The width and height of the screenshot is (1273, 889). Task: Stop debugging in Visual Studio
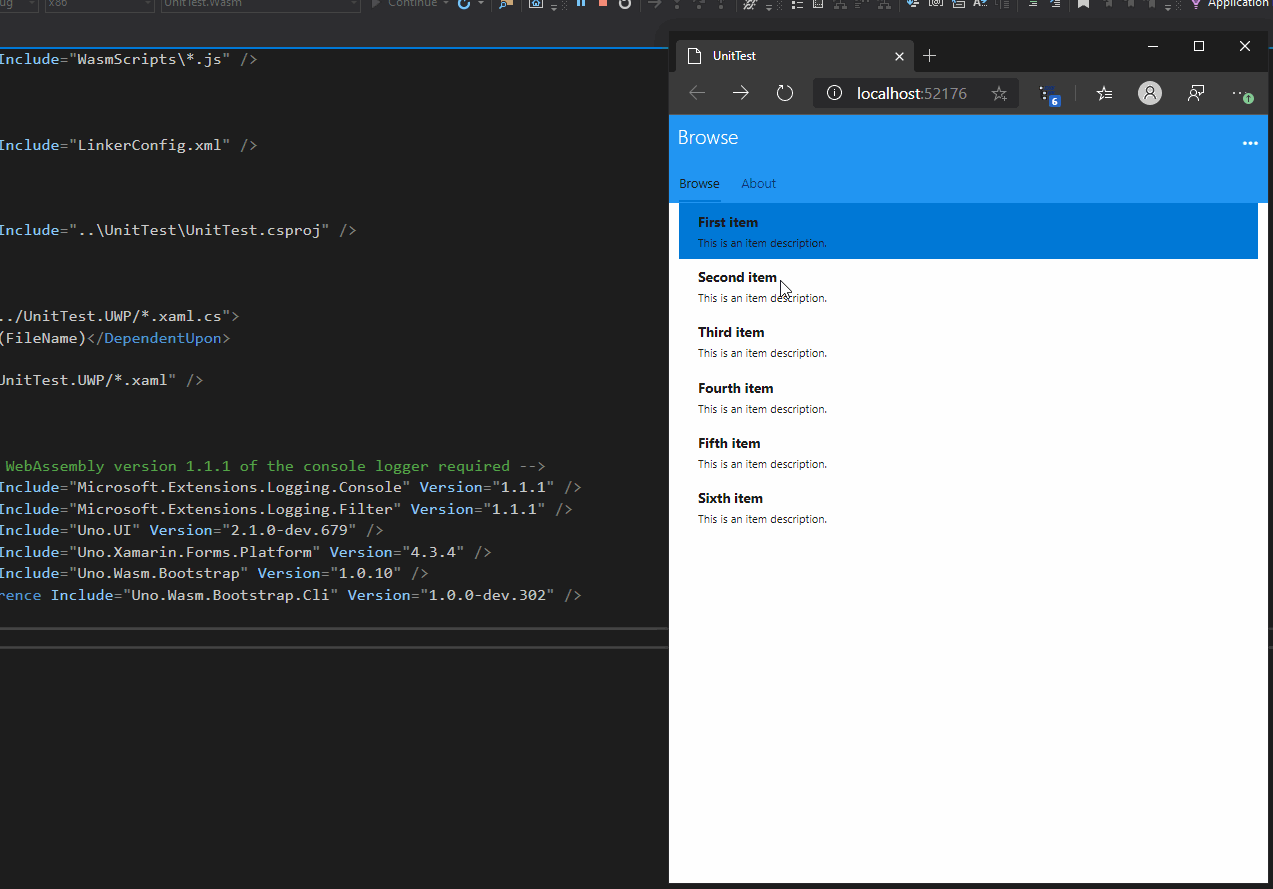click(603, 3)
